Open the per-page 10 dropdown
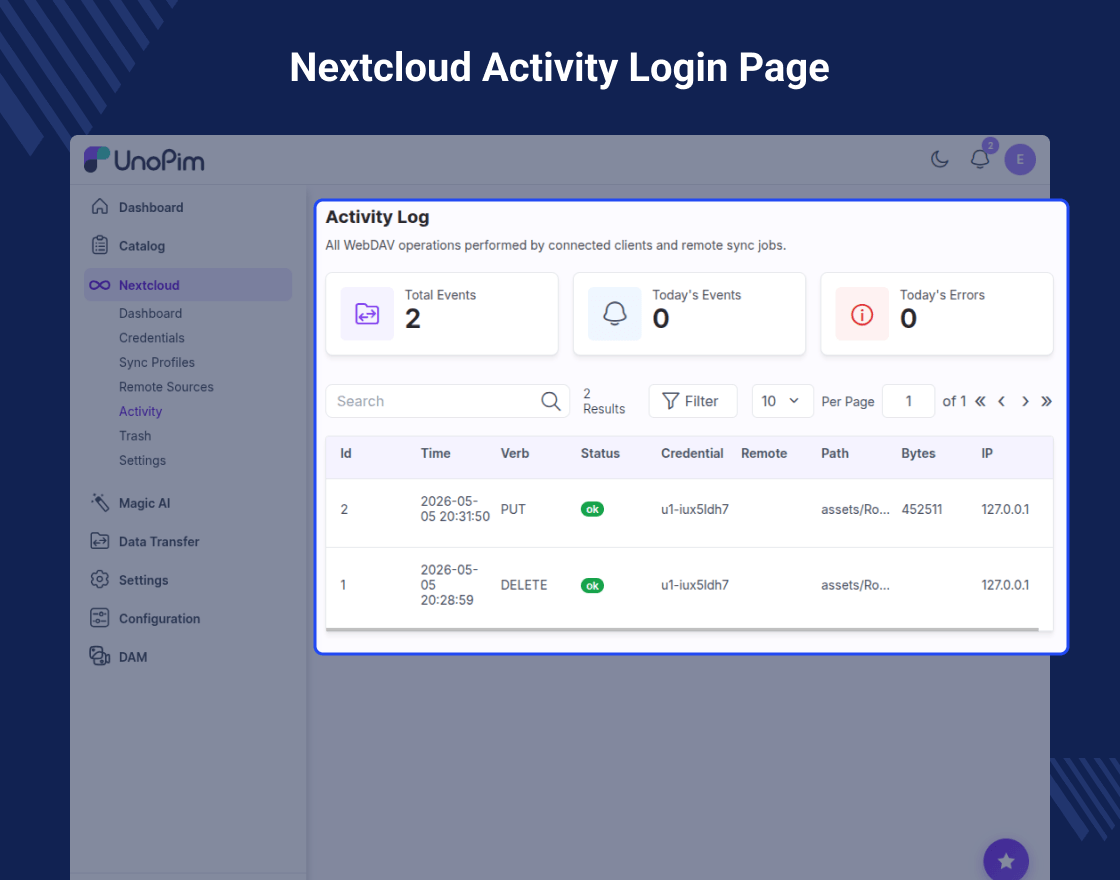This screenshot has height=880, width=1120. (782, 401)
